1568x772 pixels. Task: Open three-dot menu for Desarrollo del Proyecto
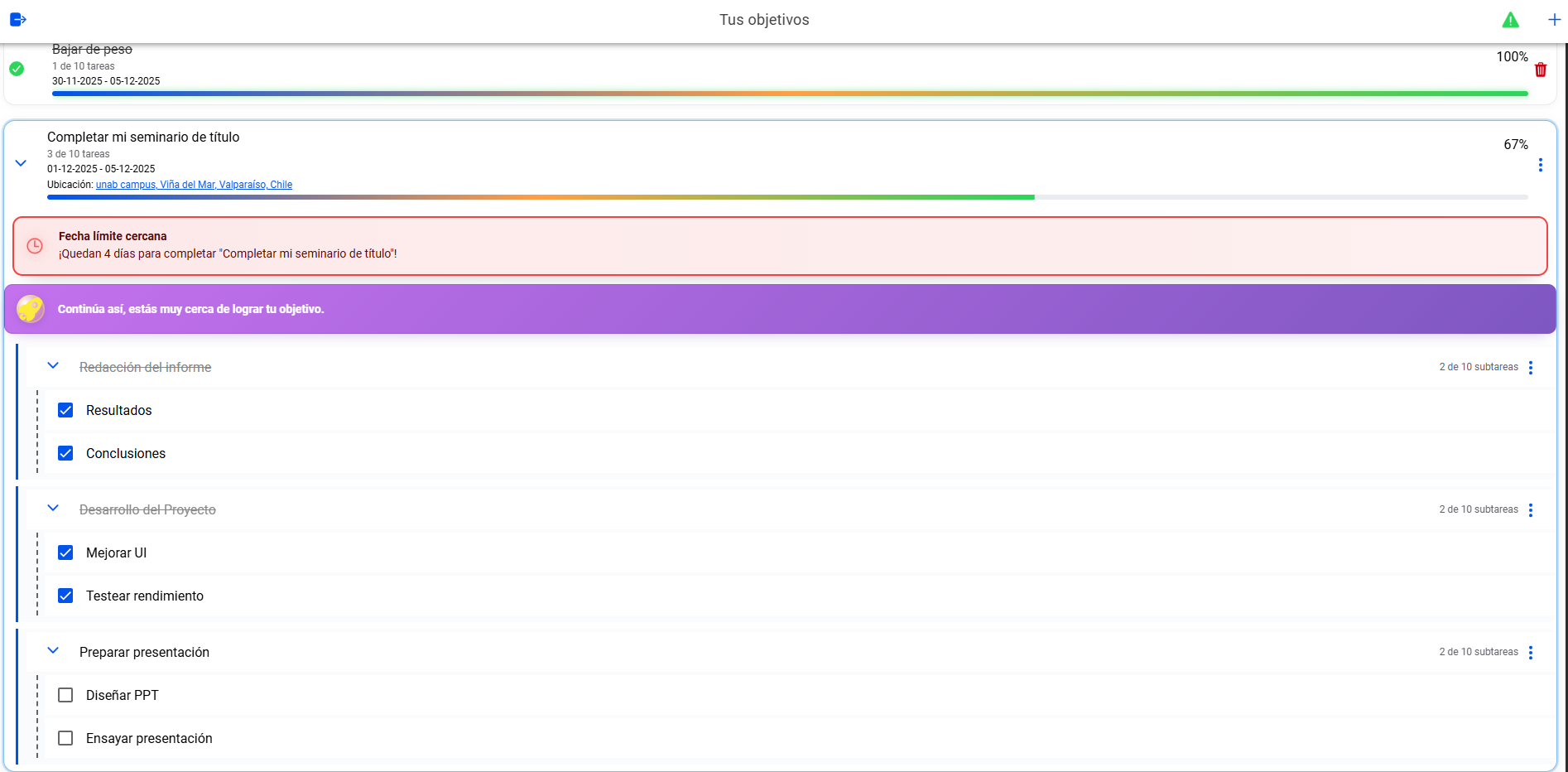pyautogui.click(x=1530, y=510)
